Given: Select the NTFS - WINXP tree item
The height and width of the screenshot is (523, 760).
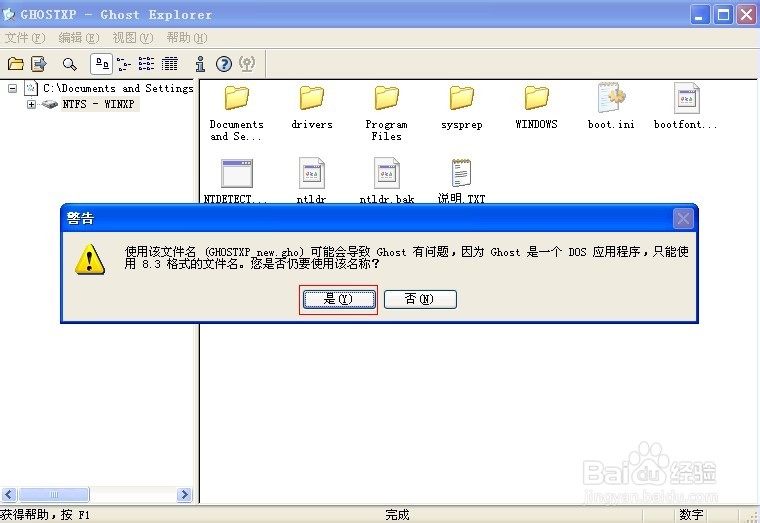Looking at the screenshot, I should click(98, 104).
